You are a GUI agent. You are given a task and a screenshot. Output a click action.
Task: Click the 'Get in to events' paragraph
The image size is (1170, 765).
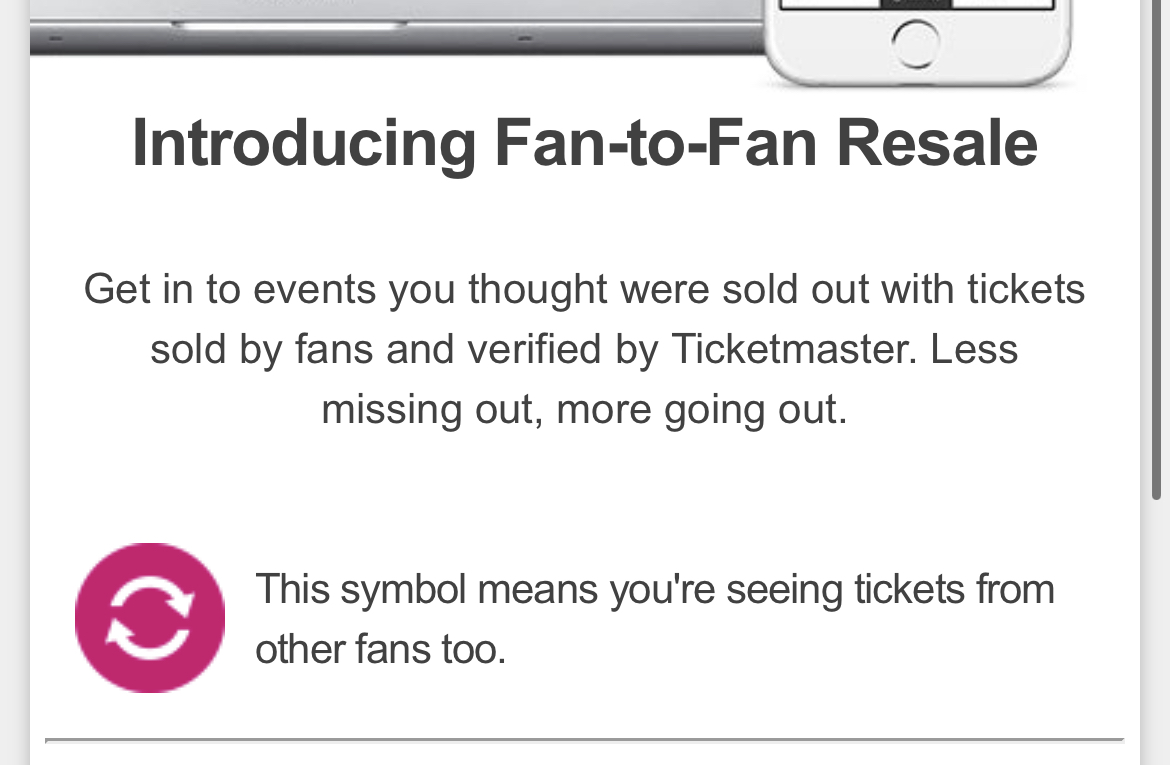click(x=584, y=349)
